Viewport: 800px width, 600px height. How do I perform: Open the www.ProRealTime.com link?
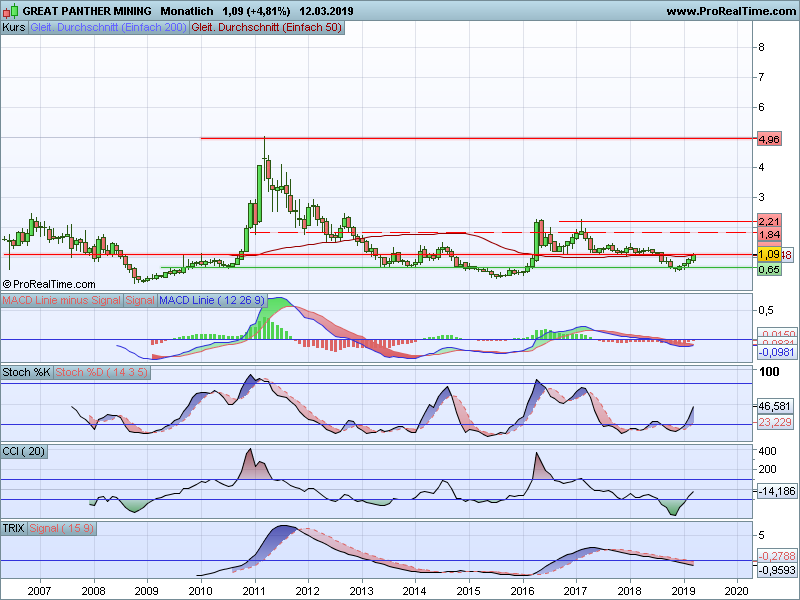[729, 11]
